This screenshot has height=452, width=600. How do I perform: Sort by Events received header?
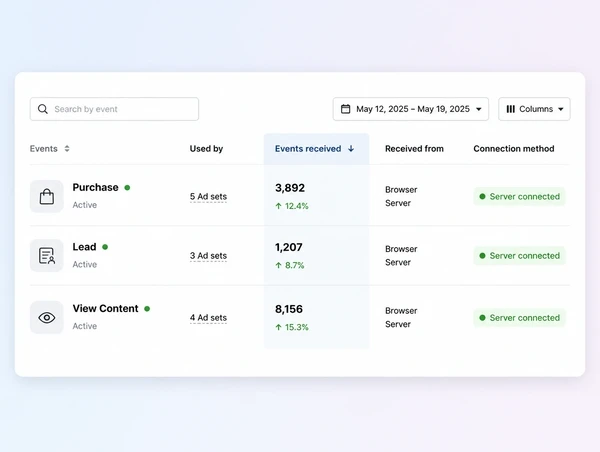coord(308,148)
